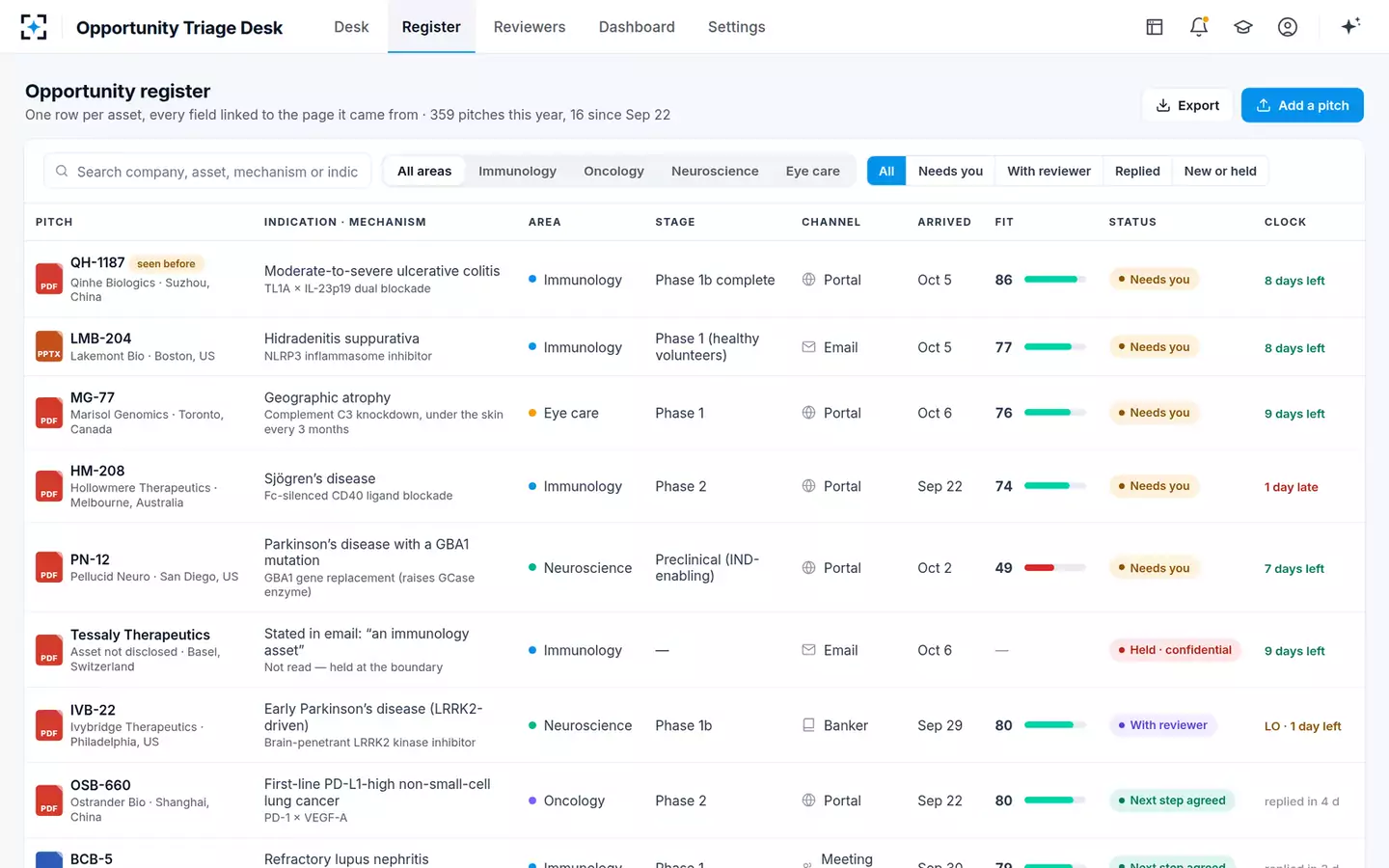Click the '1 day late' clock text
Viewport: 1389px width, 868px height.
(x=1291, y=487)
